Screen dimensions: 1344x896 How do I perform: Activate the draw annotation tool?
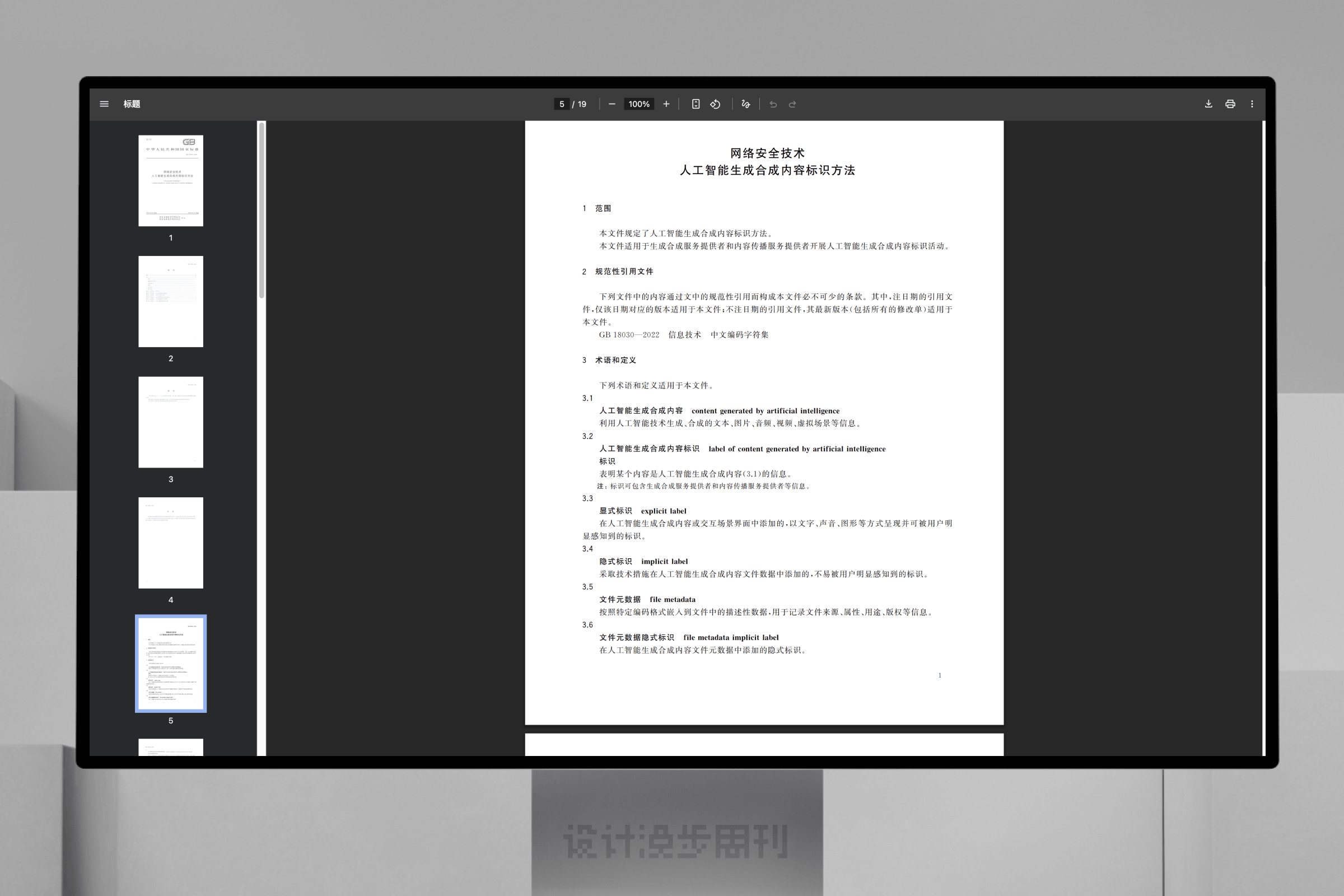746,104
